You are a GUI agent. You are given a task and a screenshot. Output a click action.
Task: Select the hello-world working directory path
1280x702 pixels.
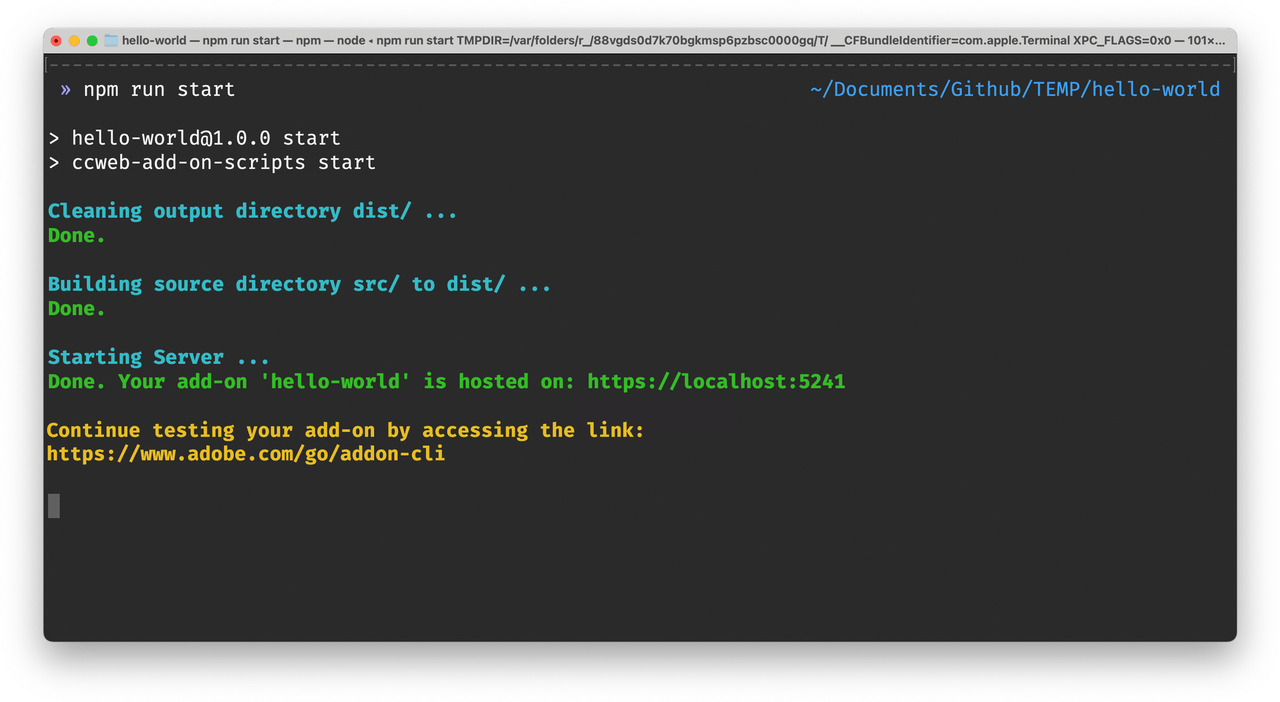click(x=1016, y=89)
